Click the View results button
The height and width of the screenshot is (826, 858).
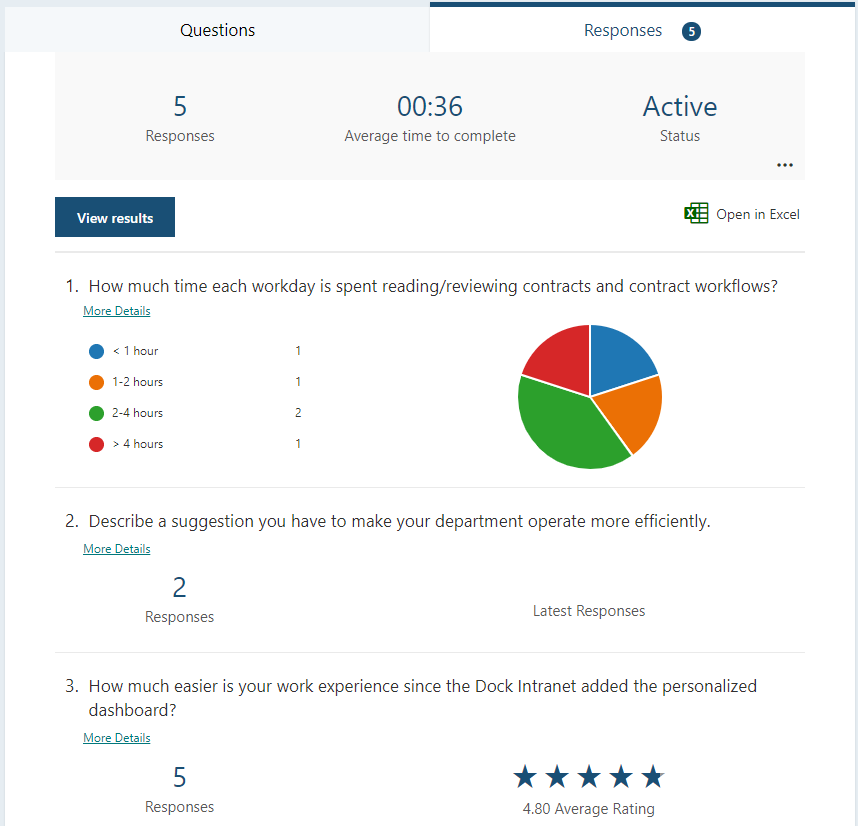[x=114, y=217]
